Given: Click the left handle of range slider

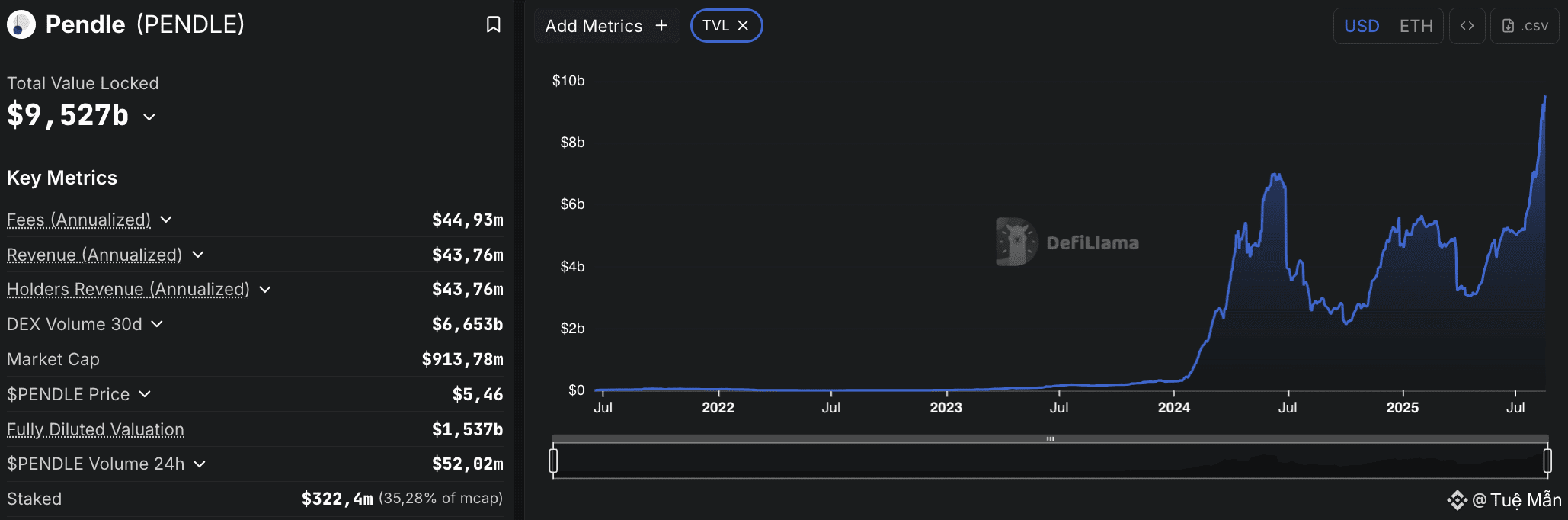Looking at the screenshot, I should [554, 461].
